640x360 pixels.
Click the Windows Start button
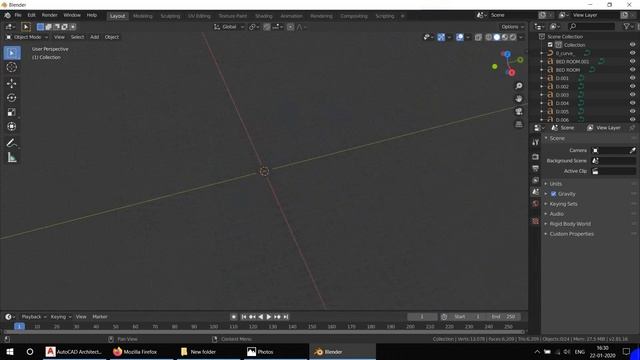click(x=10, y=352)
